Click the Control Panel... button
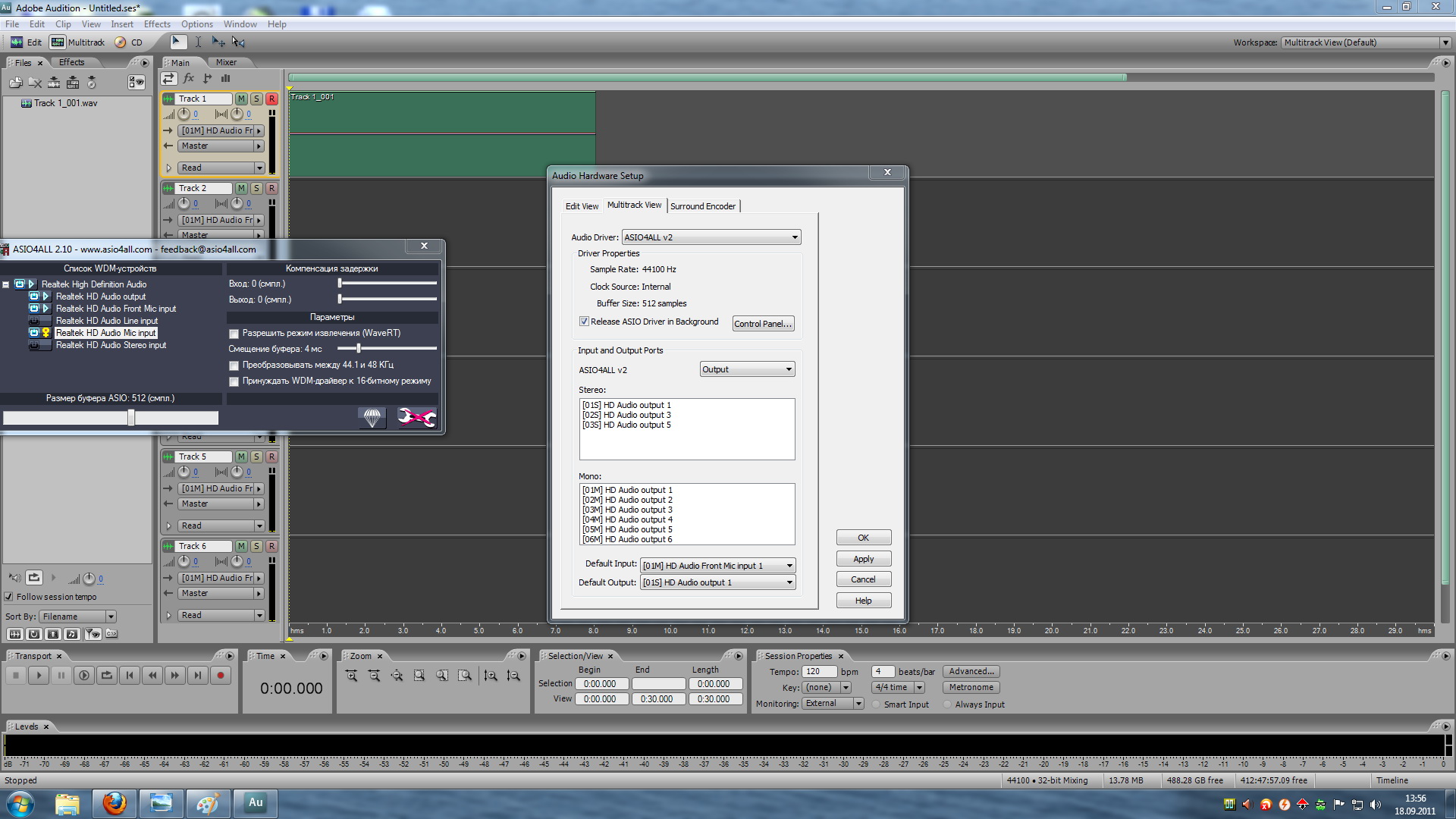This screenshot has width=1456, height=819. point(763,324)
